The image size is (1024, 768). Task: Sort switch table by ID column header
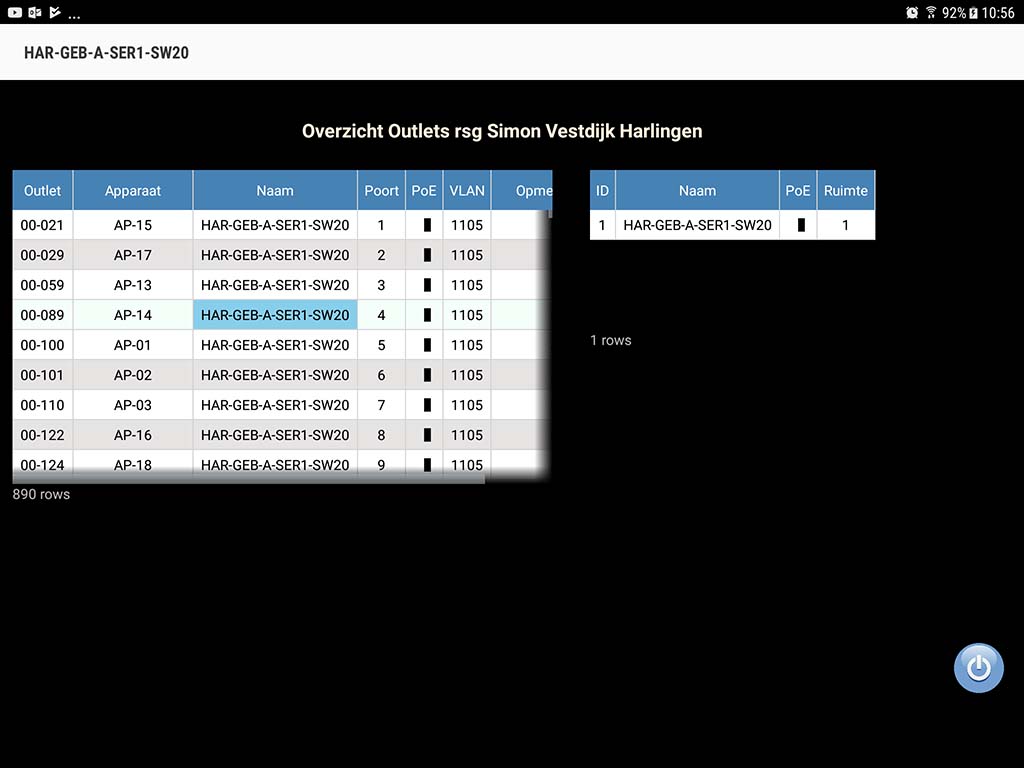click(602, 191)
